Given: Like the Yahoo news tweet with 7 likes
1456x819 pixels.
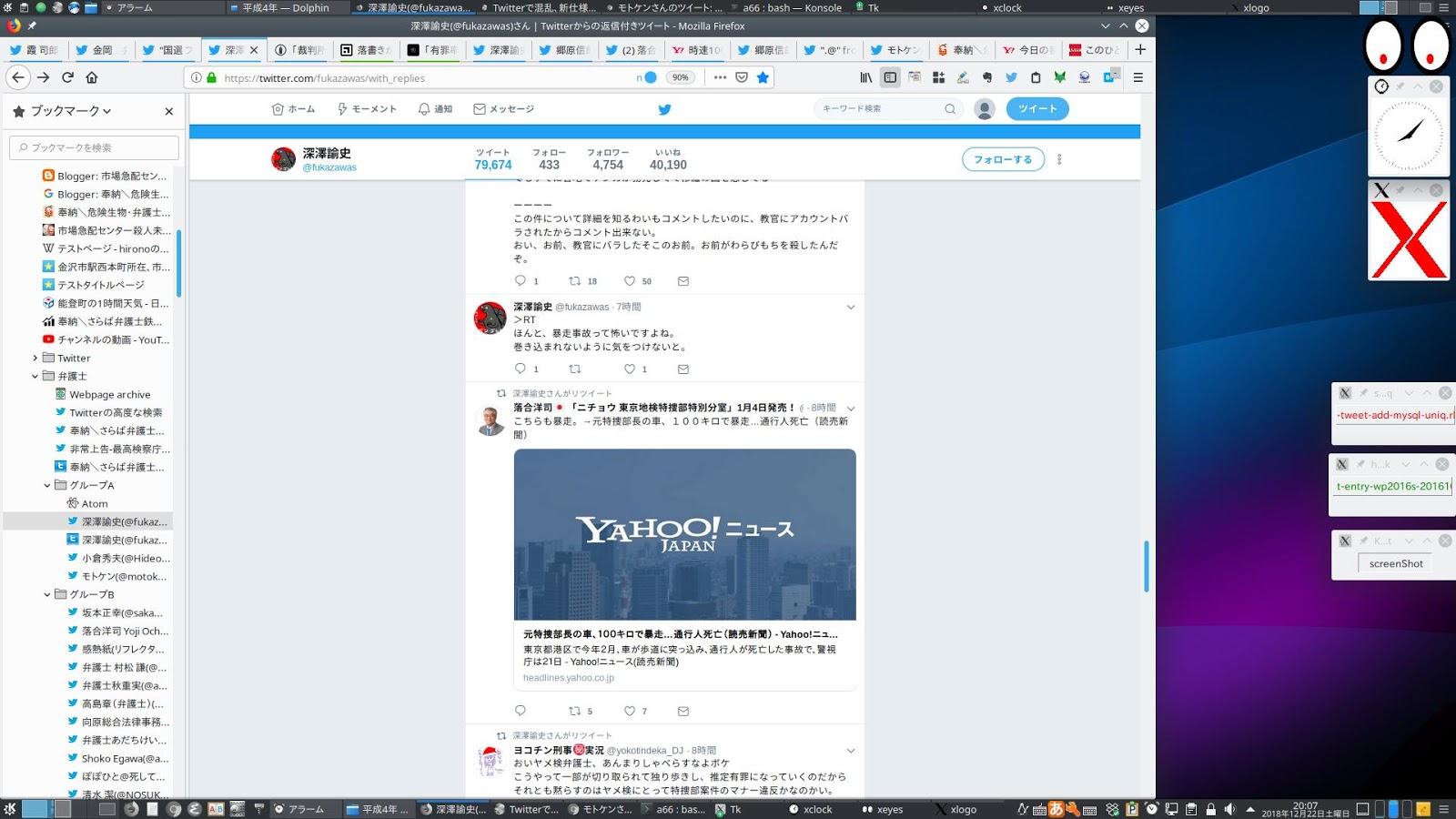Looking at the screenshot, I should click(630, 711).
